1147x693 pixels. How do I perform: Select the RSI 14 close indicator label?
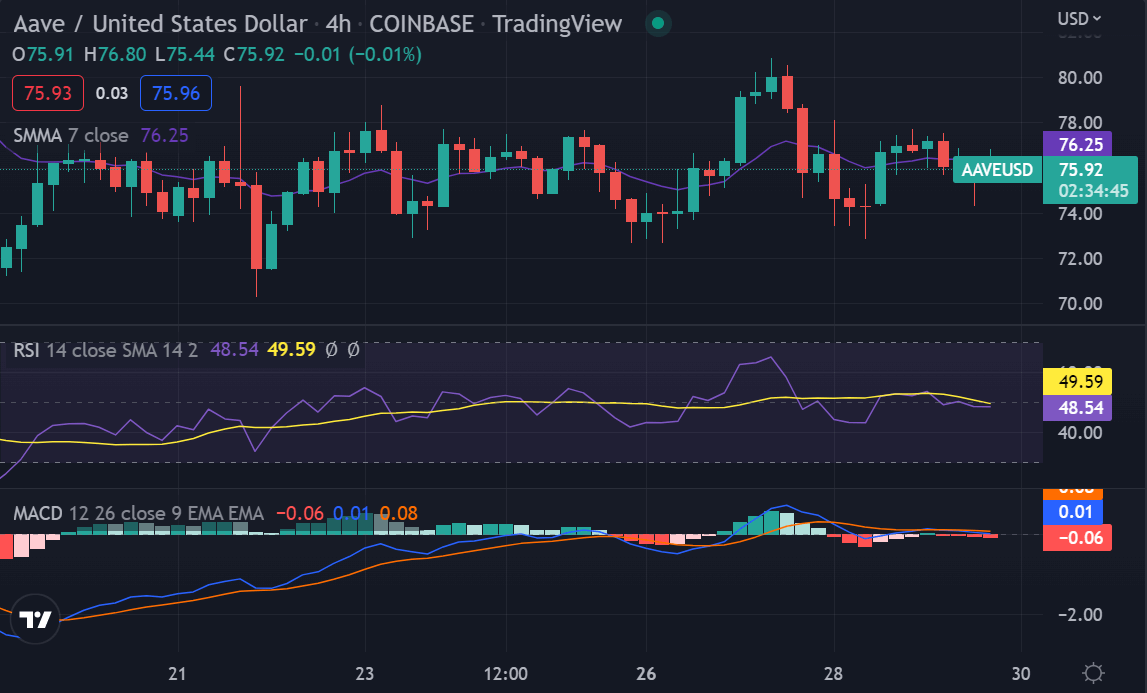(x=105, y=350)
